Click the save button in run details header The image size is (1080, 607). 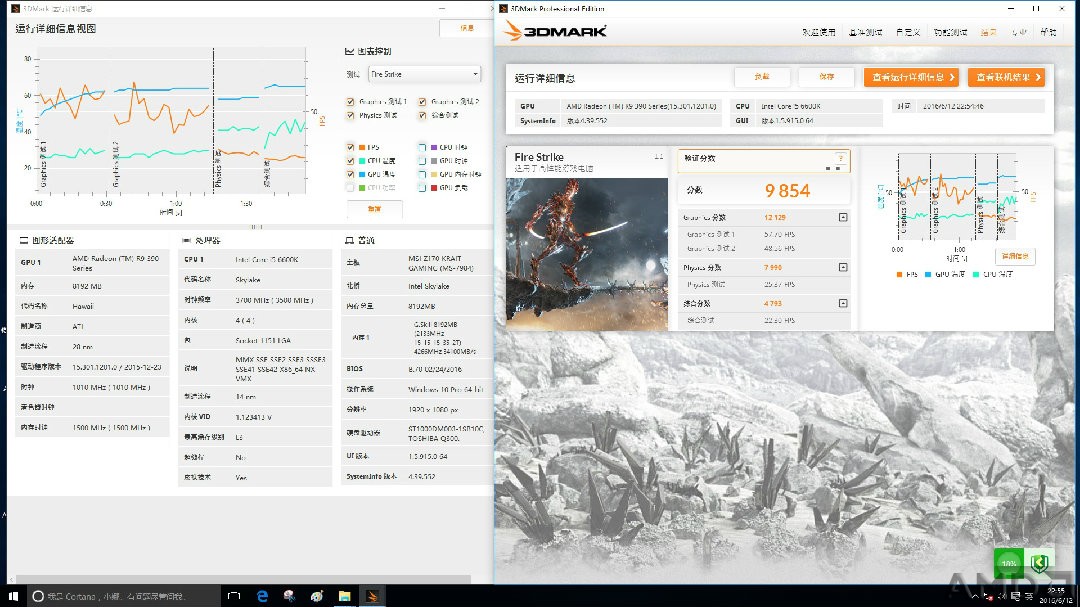(827, 77)
